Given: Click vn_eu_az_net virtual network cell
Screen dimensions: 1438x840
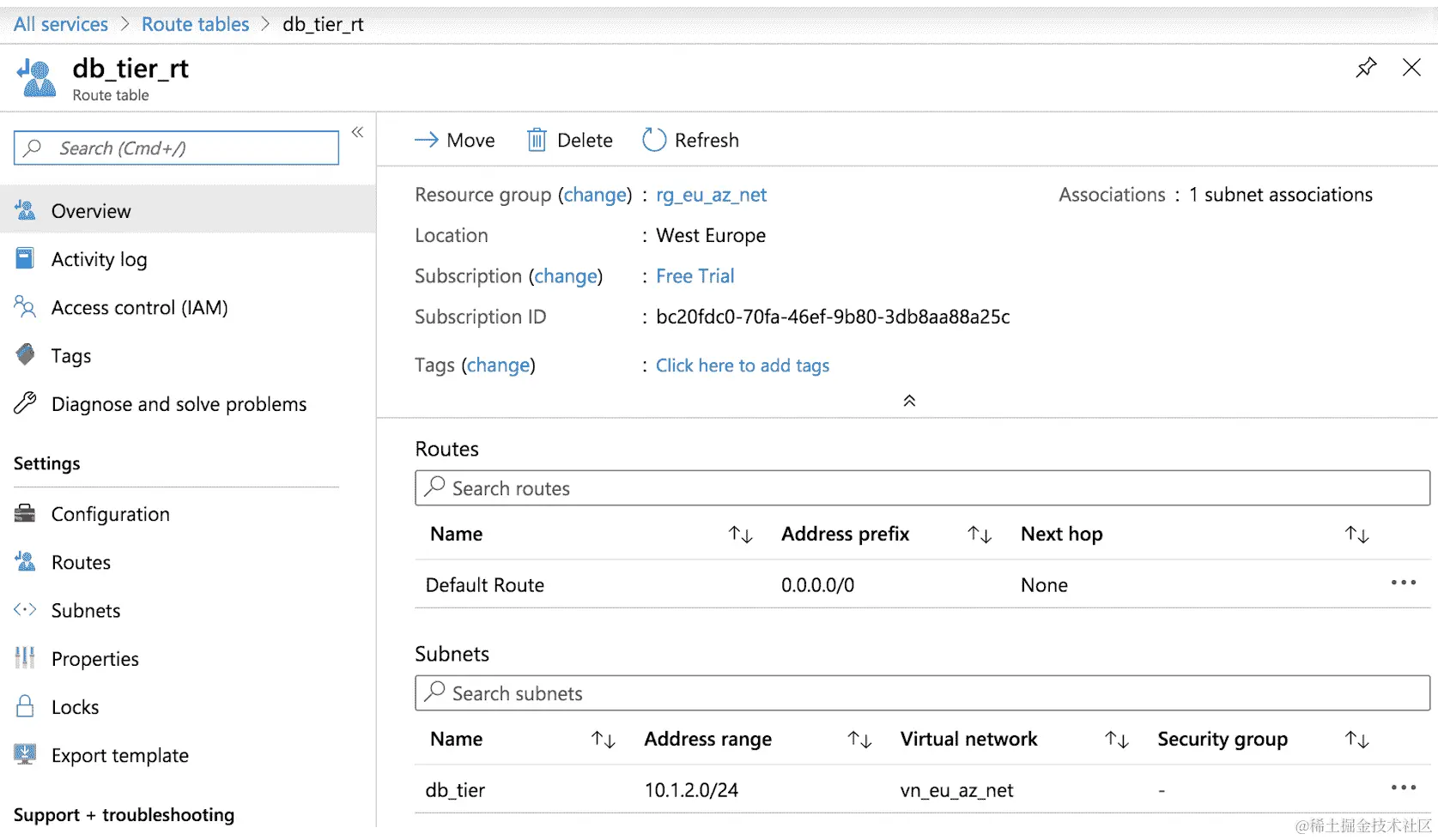Looking at the screenshot, I should point(956,790).
